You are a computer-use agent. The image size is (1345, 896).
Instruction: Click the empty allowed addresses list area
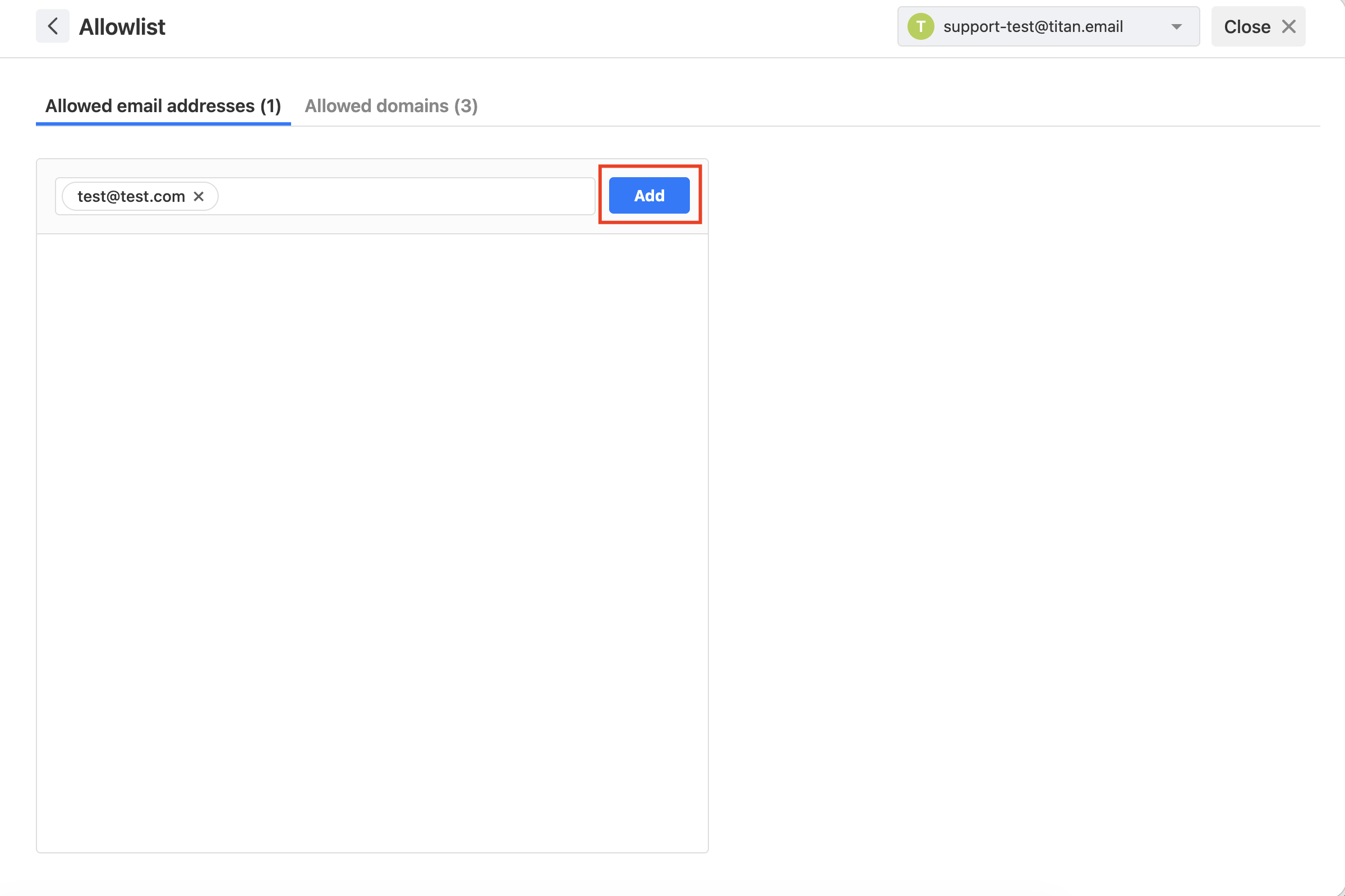(372, 543)
